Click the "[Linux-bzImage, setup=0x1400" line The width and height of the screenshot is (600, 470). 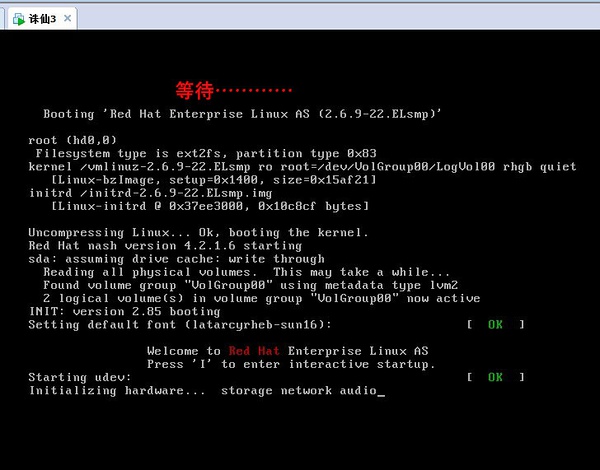click(x=214, y=180)
